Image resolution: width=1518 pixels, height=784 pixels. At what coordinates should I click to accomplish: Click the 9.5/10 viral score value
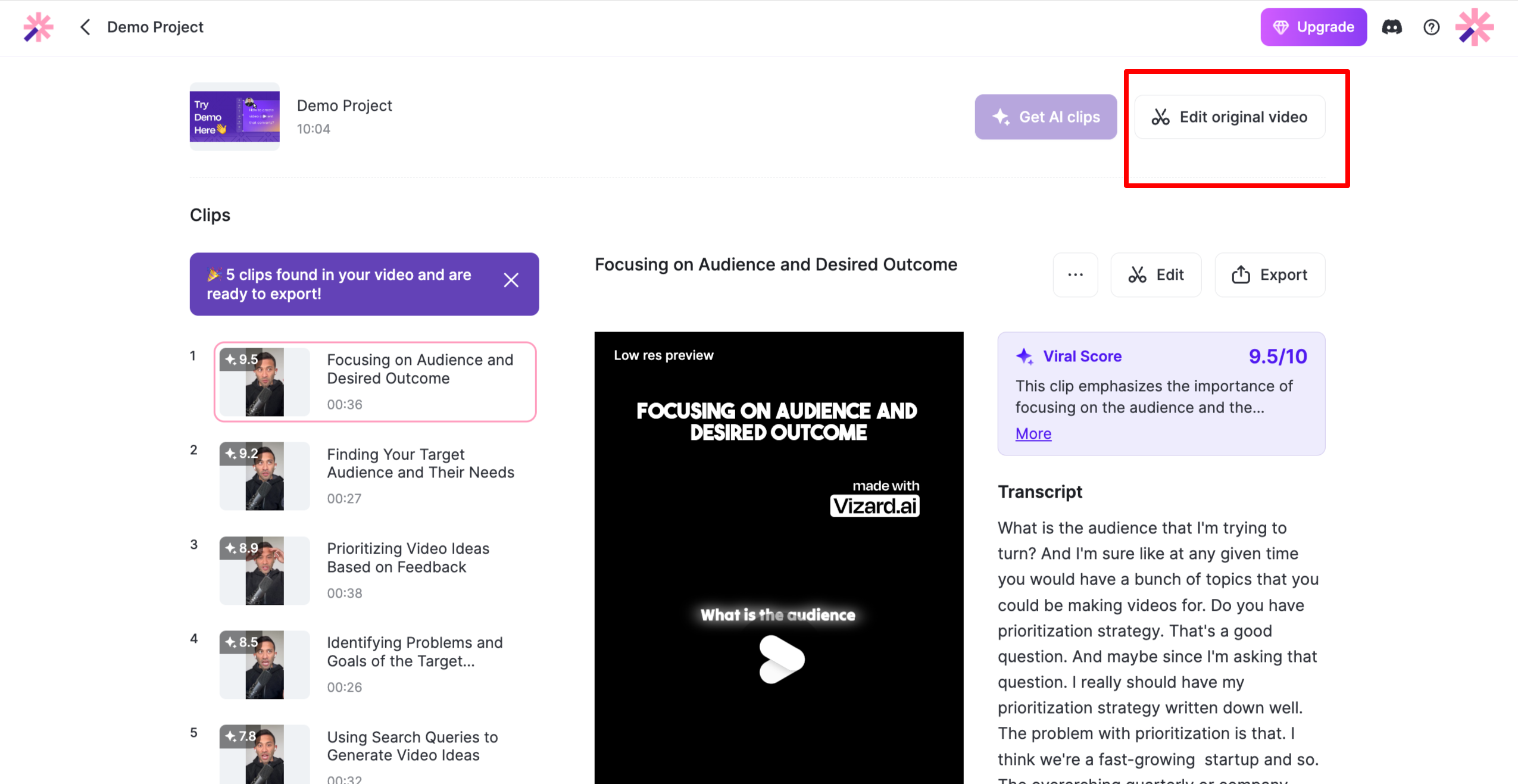click(x=1278, y=356)
